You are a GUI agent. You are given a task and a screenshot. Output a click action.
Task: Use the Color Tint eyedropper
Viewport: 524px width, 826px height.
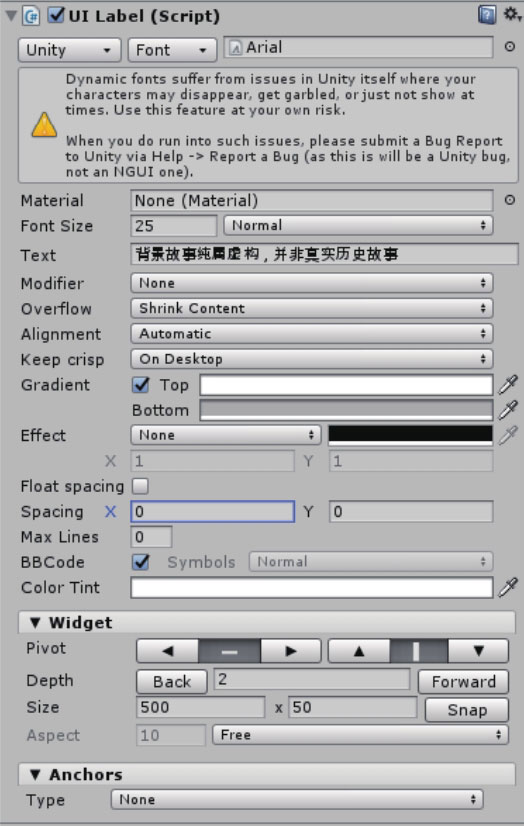point(508,587)
